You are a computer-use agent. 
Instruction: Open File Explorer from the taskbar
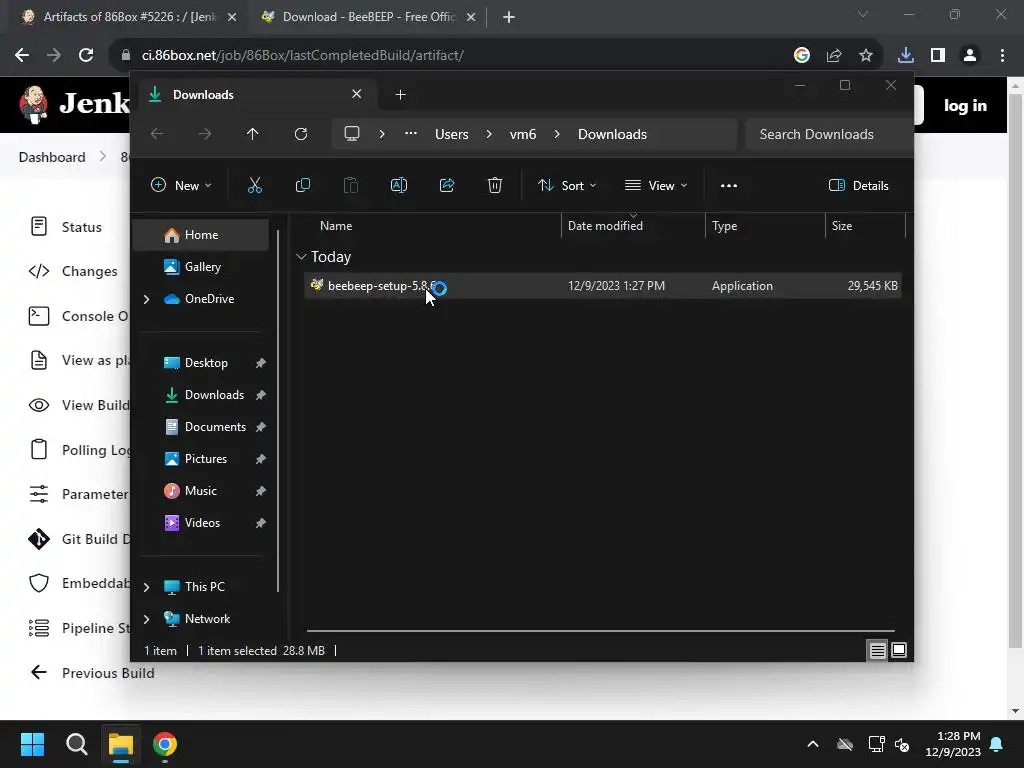click(x=121, y=744)
